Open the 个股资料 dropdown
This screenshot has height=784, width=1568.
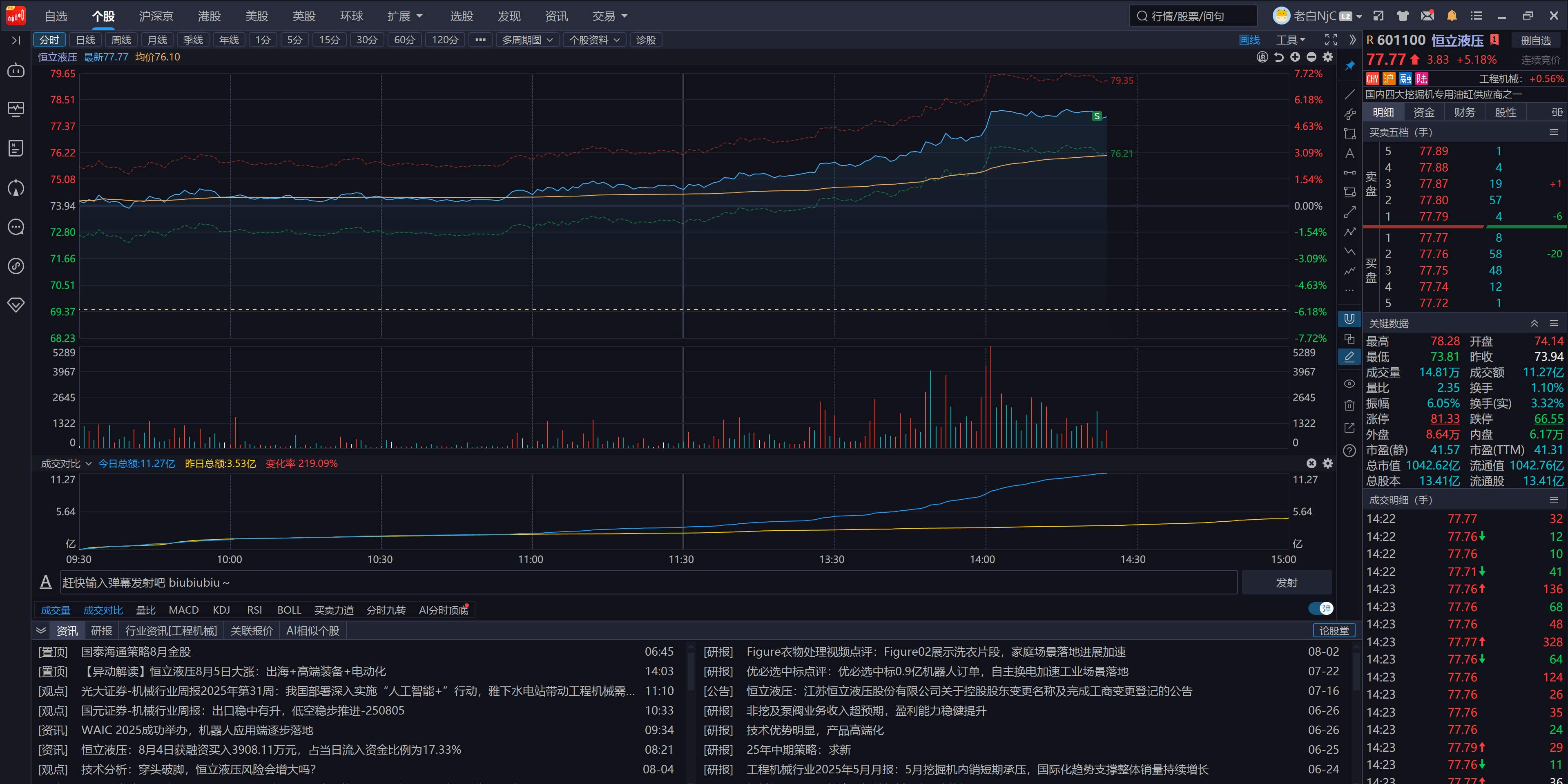click(595, 40)
